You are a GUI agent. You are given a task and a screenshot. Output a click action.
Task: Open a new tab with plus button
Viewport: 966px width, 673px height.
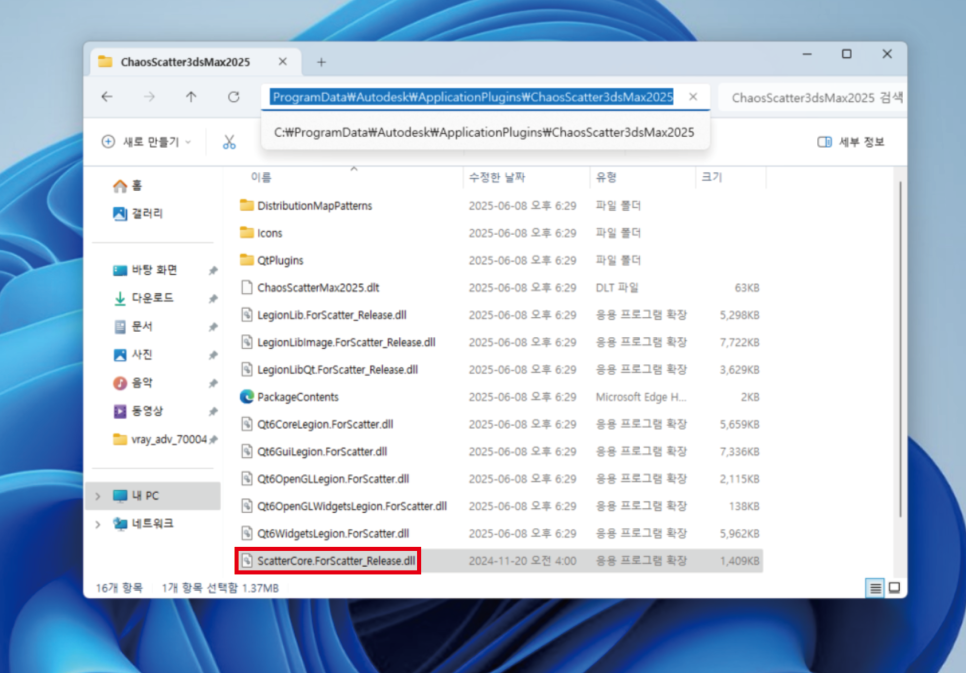click(x=321, y=62)
